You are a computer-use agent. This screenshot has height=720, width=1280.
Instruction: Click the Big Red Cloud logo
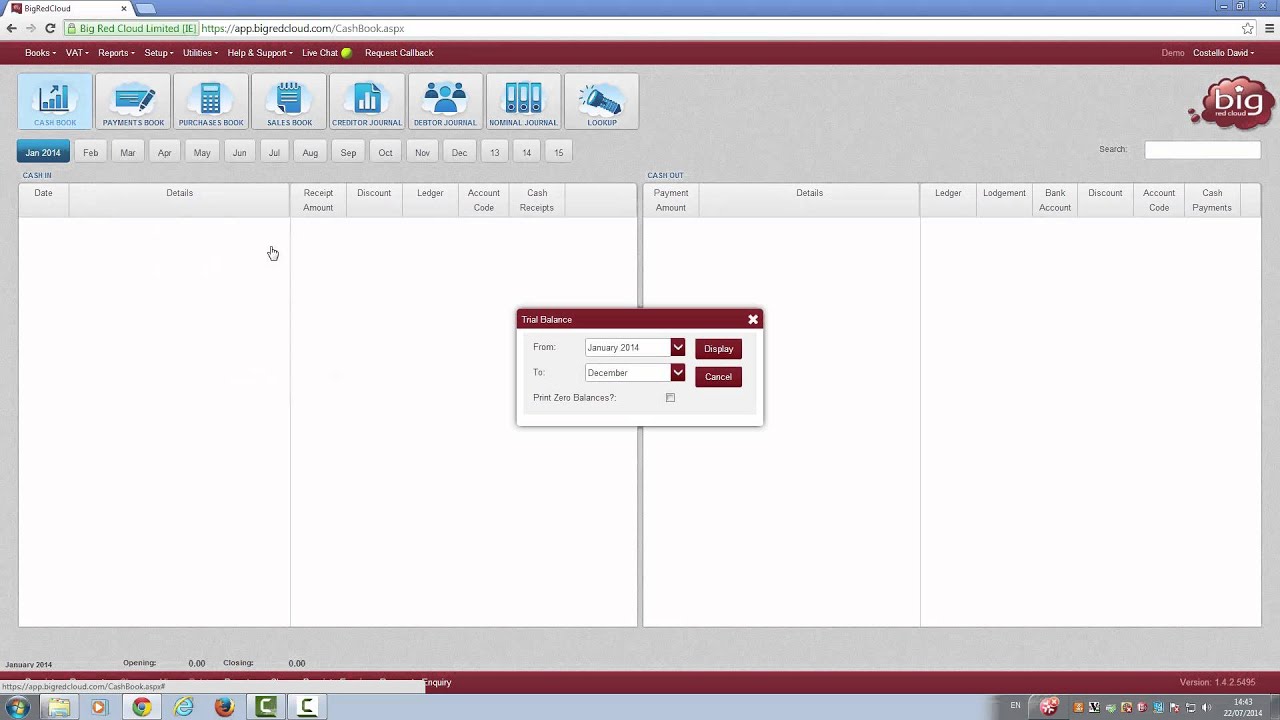coord(1232,103)
